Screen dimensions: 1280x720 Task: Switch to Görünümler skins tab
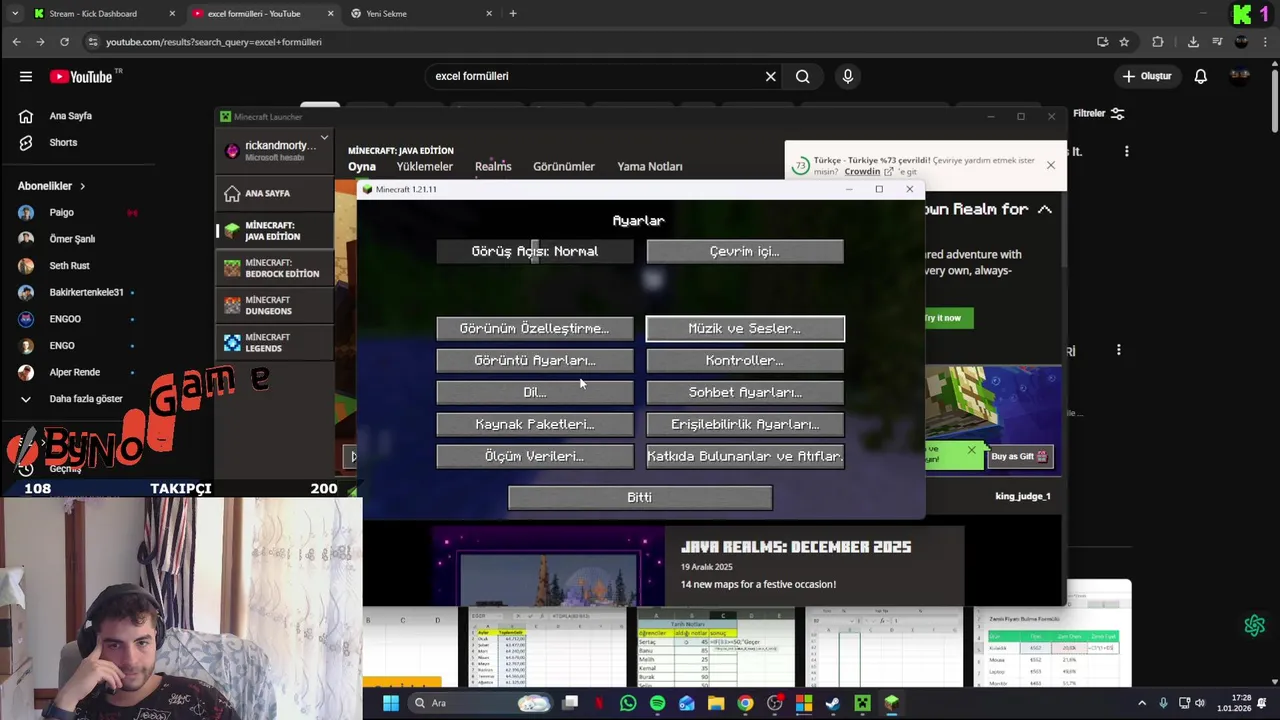click(x=564, y=167)
